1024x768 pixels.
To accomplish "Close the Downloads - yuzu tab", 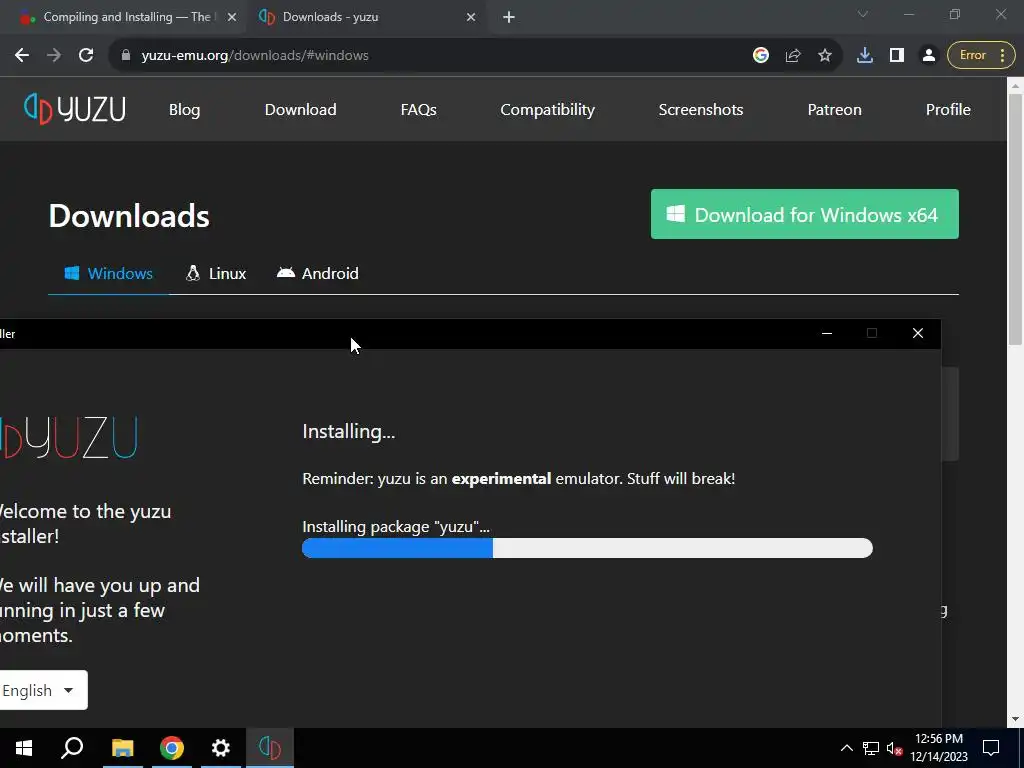I will point(471,17).
